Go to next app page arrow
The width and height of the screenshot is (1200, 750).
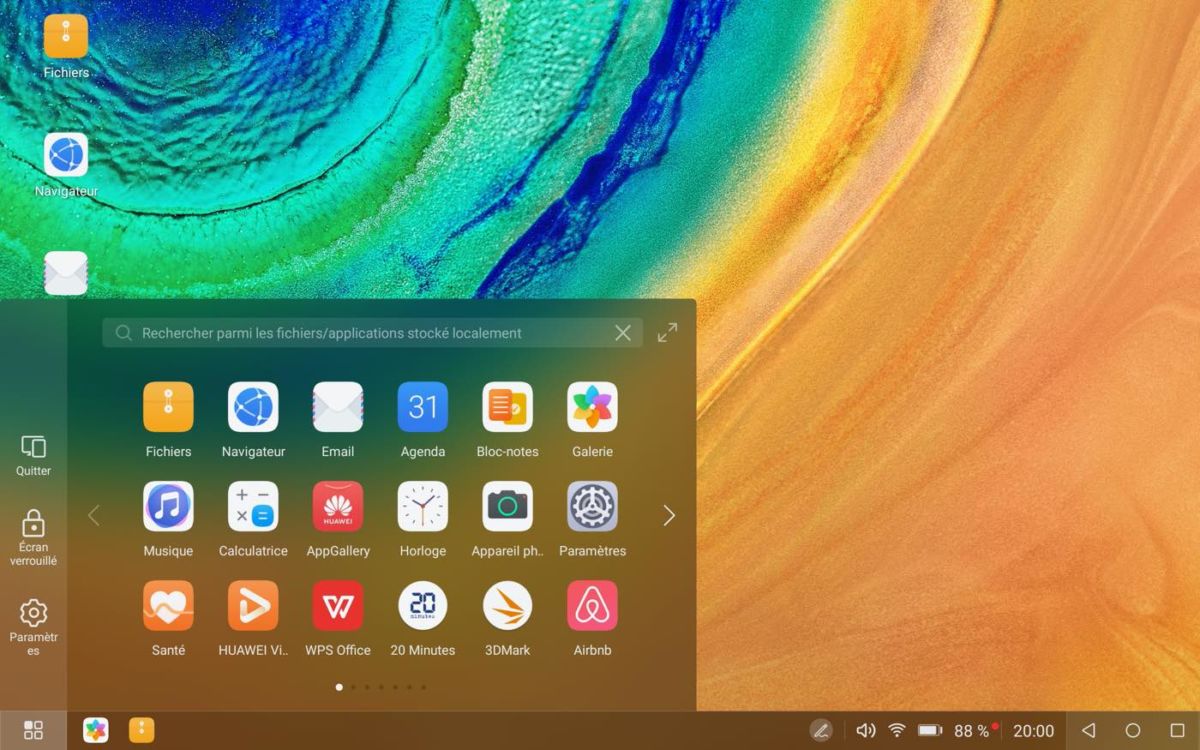point(669,516)
